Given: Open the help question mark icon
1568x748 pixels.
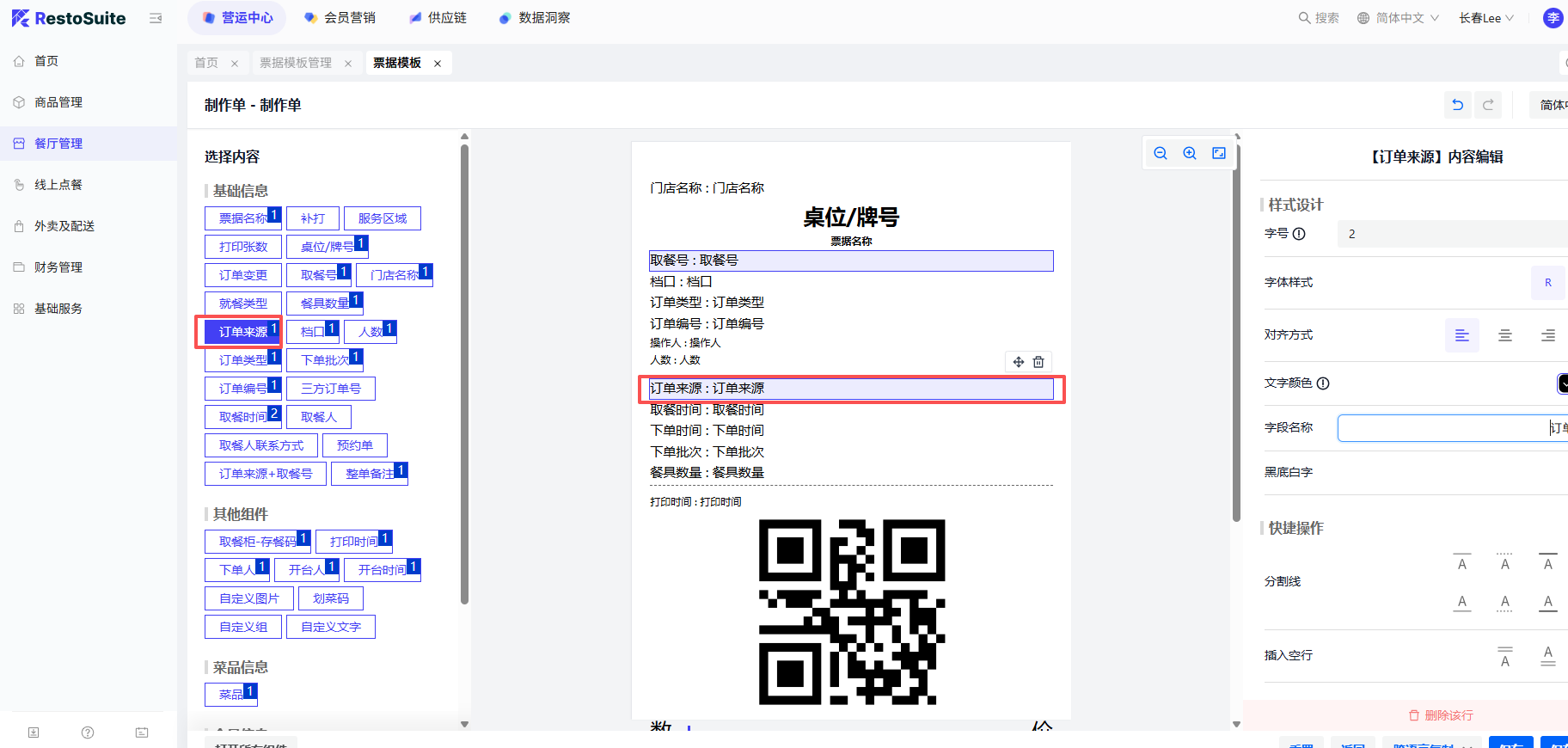Looking at the screenshot, I should coord(88,733).
